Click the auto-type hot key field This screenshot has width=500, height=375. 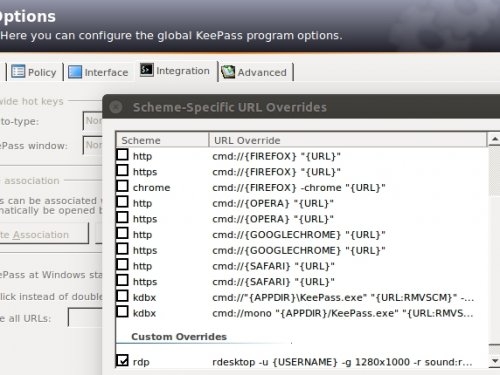pos(93,121)
